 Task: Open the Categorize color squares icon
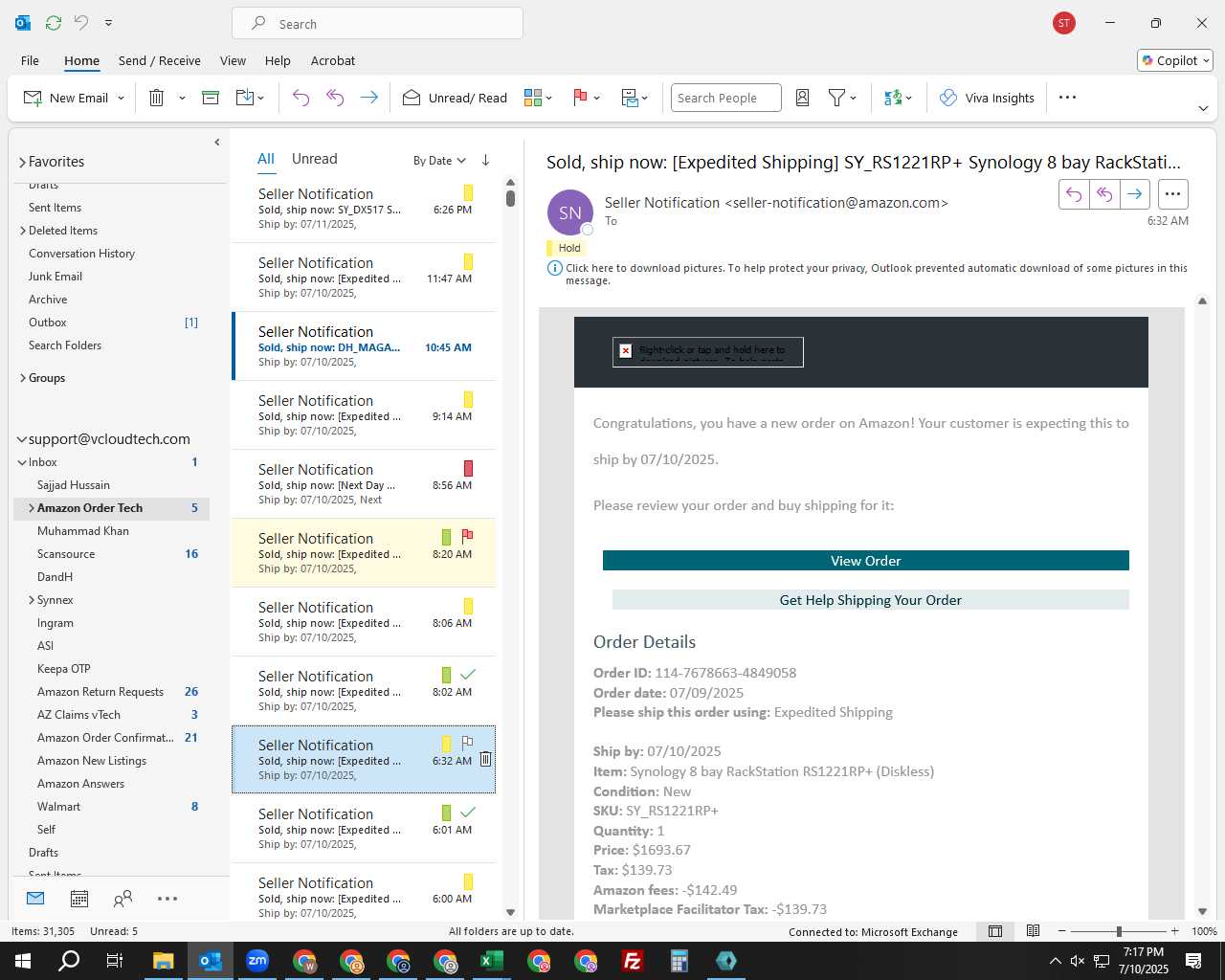[533, 98]
